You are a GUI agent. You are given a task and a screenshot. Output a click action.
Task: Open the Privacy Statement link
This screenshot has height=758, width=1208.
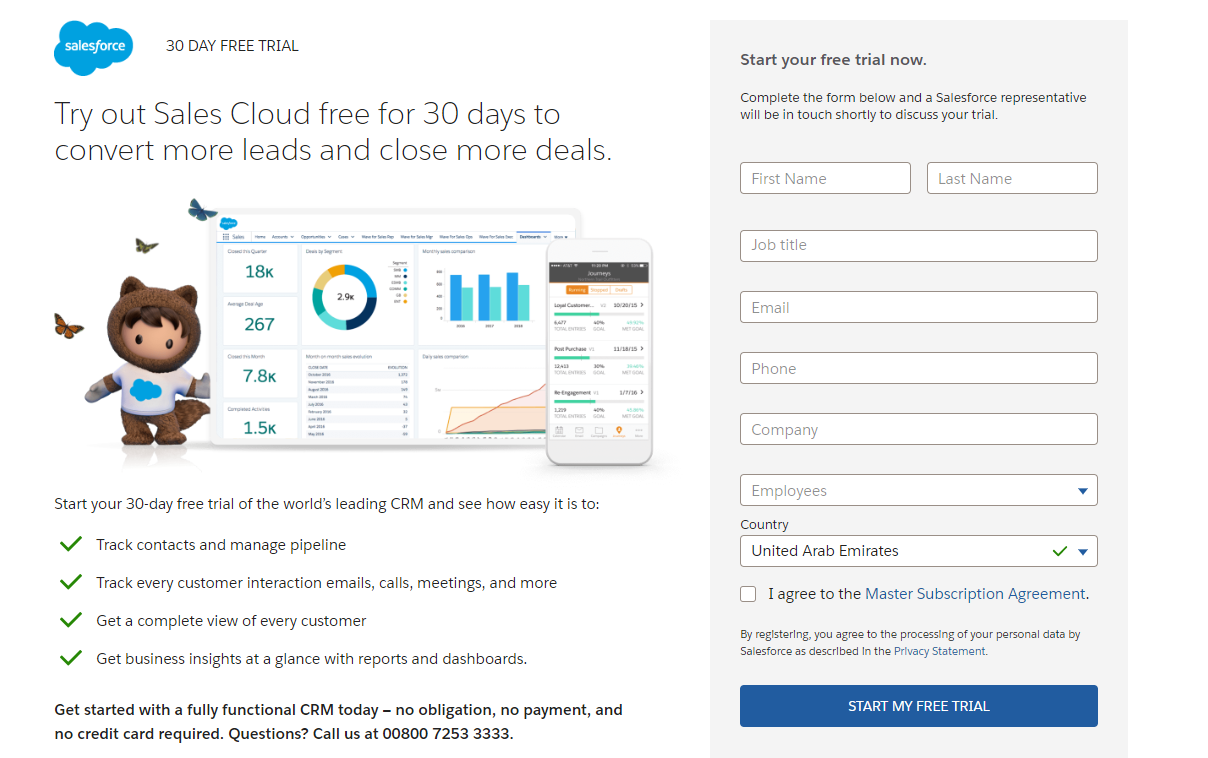click(940, 651)
